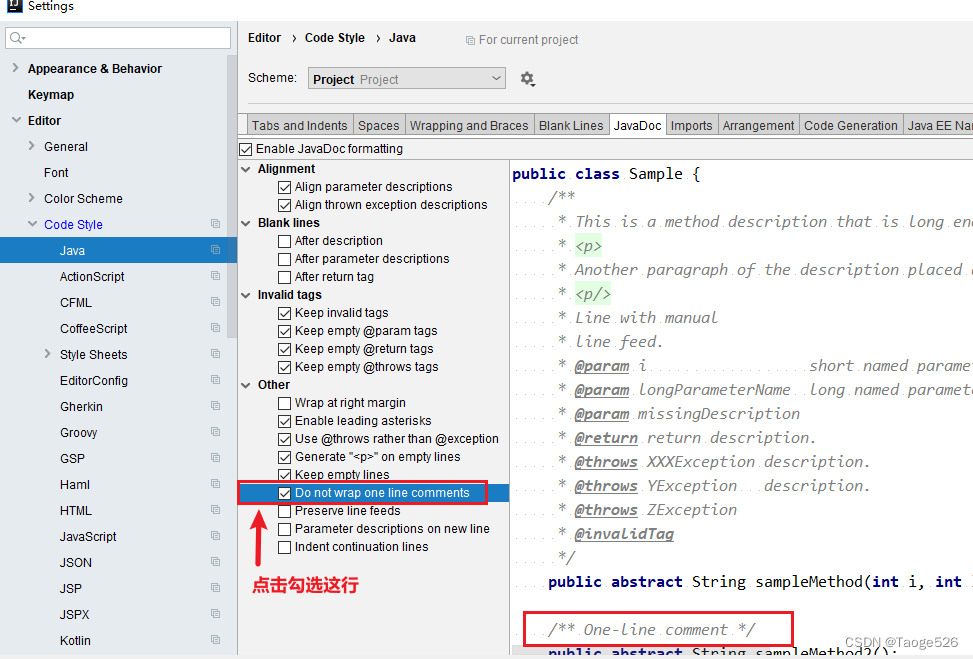Image resolution: width=973 pixels, height=659 pixels.
Task: Click the copy icon beside GSP
Action: click(x=215, y=458)
